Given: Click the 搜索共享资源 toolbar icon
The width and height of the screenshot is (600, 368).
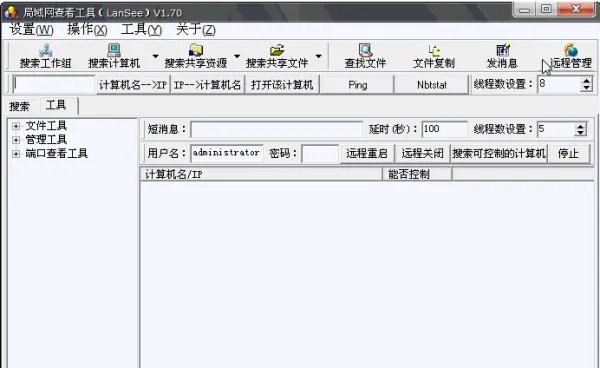Looking at the screenshot, I should 196,56.
